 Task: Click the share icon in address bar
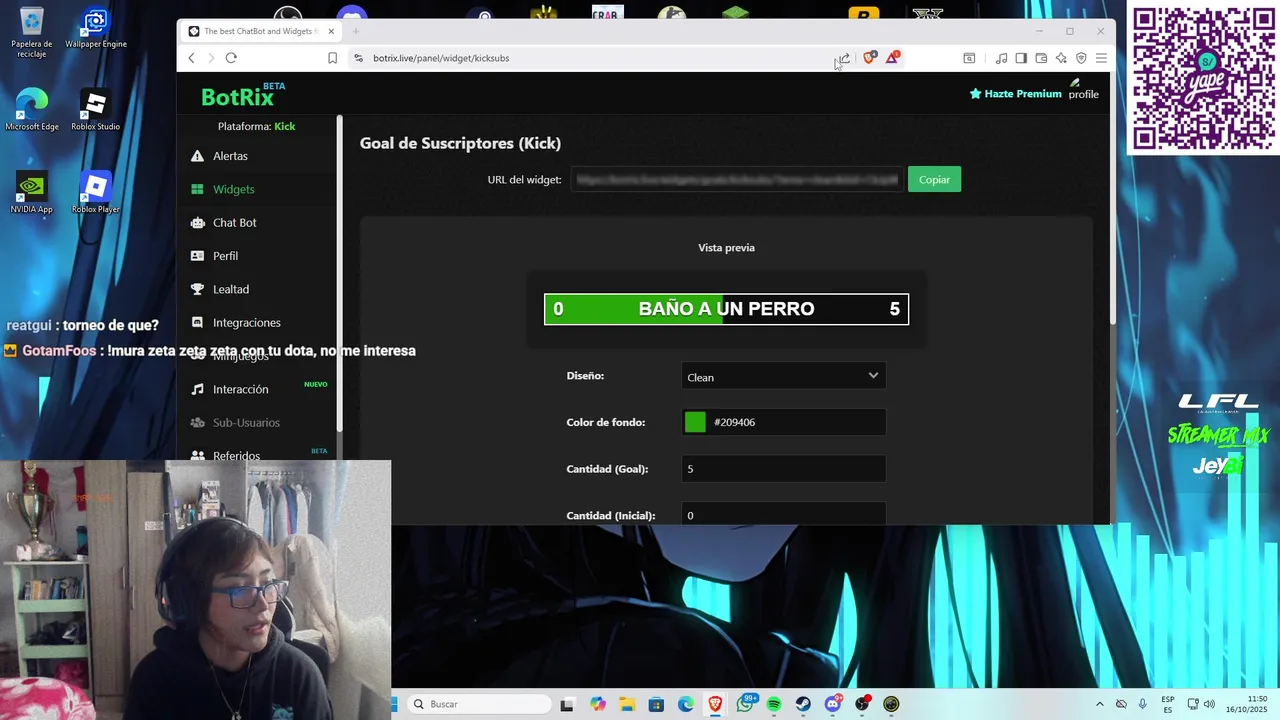pyautogui.click(x=844, y=58)
